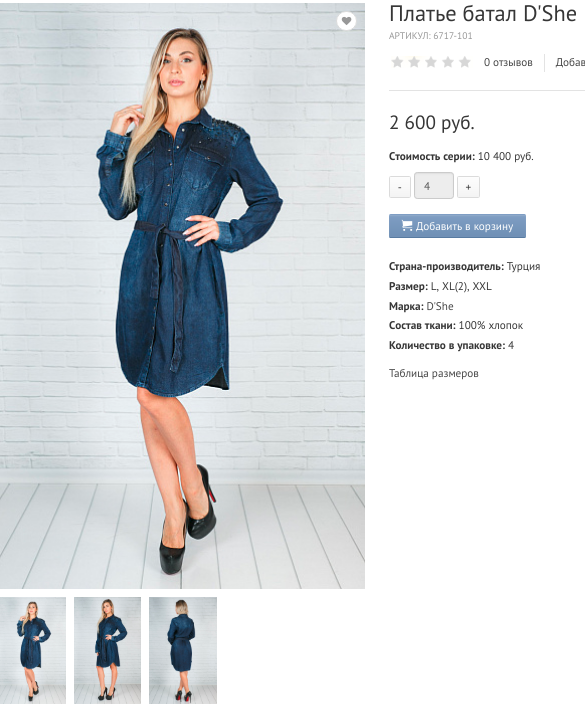Viewport: 585px width, 709px height.
Task: Focus the quantity input field showing 4
Action: 434,185
